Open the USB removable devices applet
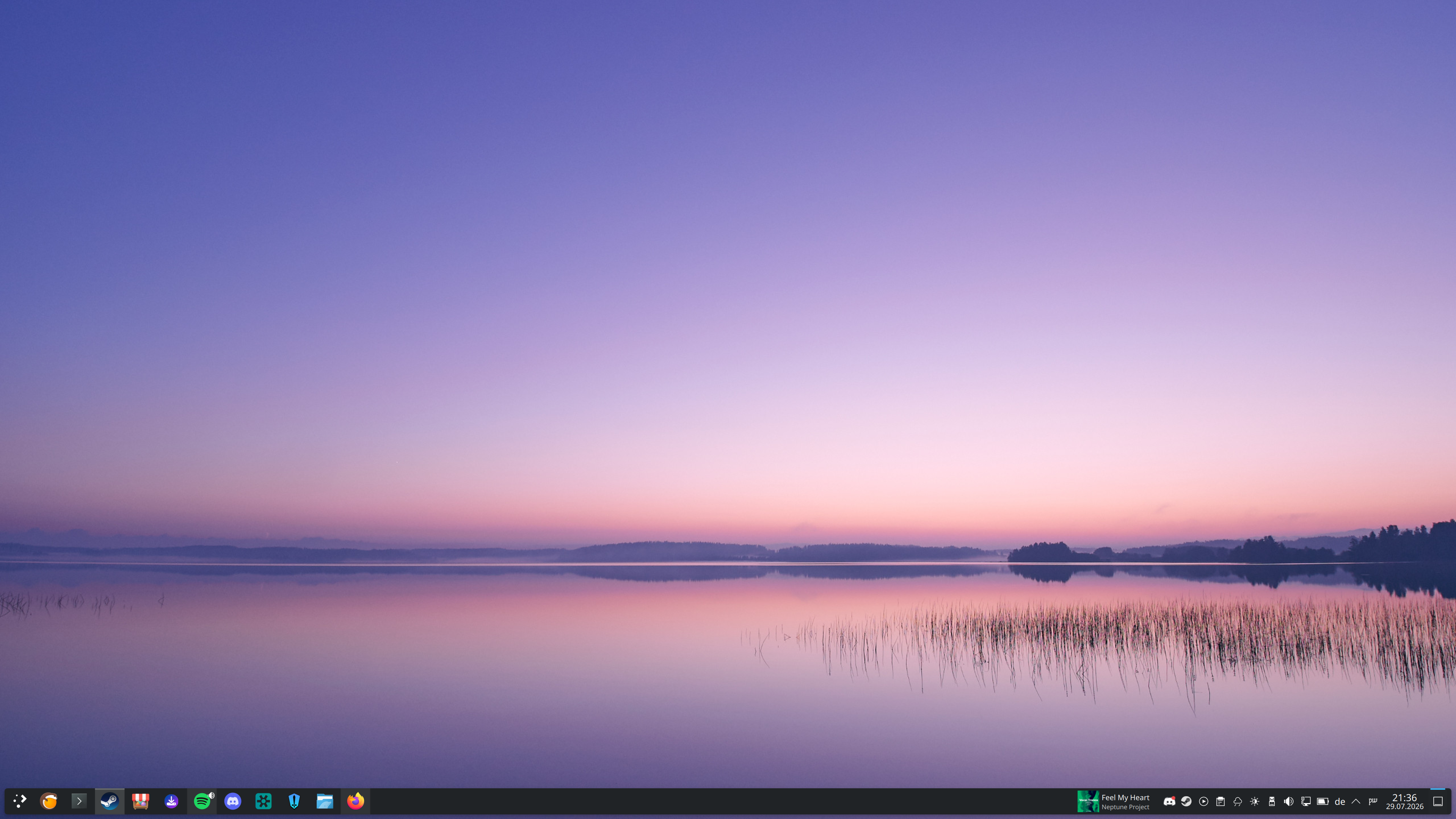This screenshot has width=1456, height=819. pos(1272,802)
